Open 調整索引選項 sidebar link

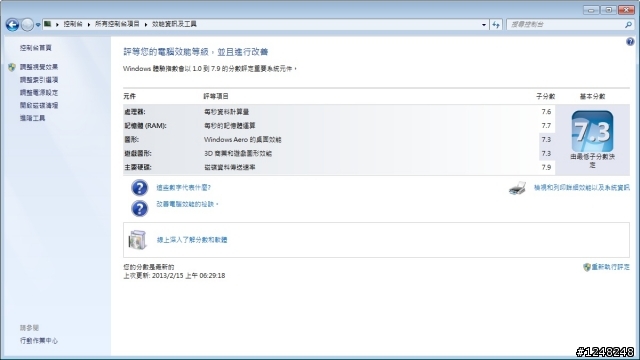point(39,80)
